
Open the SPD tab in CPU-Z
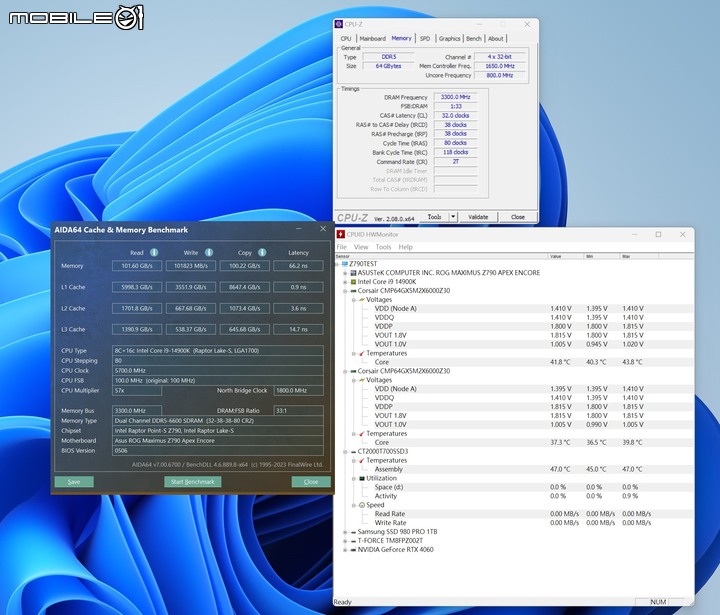[425, 39]
